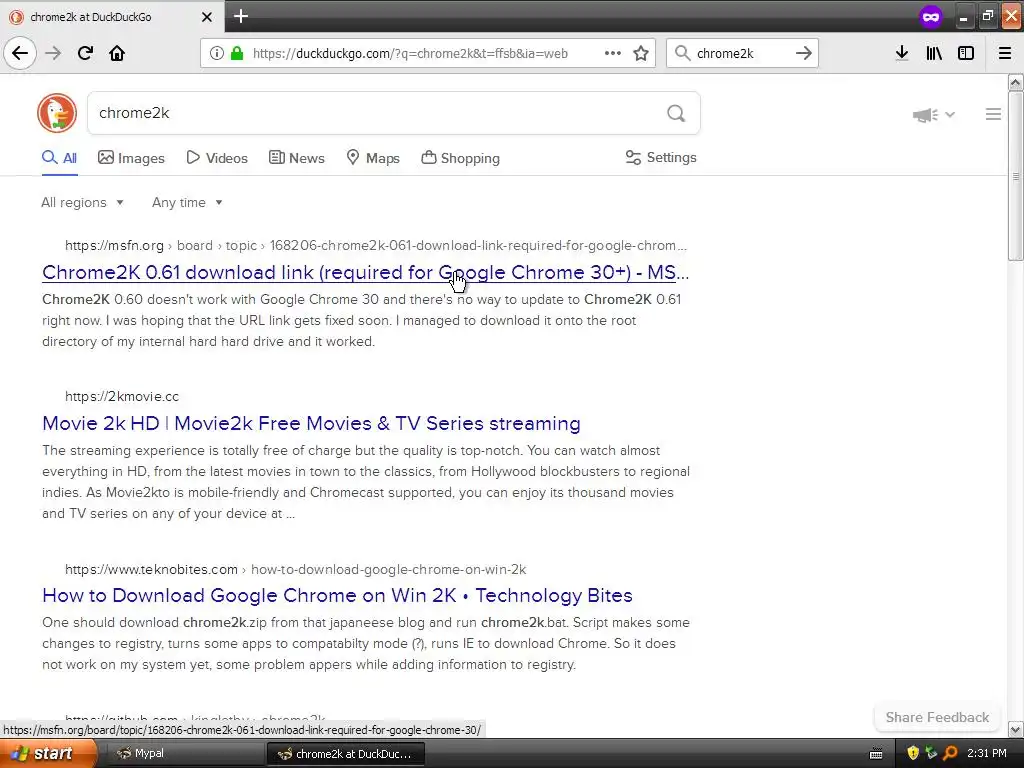Viewport: 1024px width, 768px height.
Task: Open the Library bookshelf icon
Action: pos(934,53)
